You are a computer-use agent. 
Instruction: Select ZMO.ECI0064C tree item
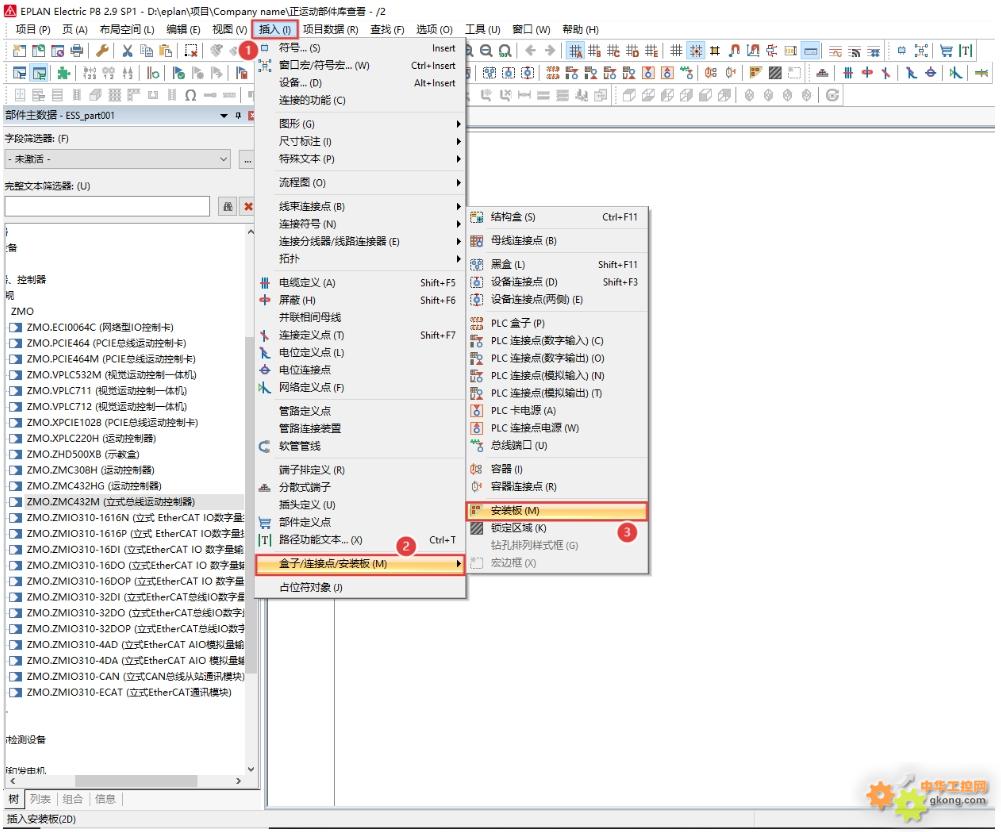[100, 328]
